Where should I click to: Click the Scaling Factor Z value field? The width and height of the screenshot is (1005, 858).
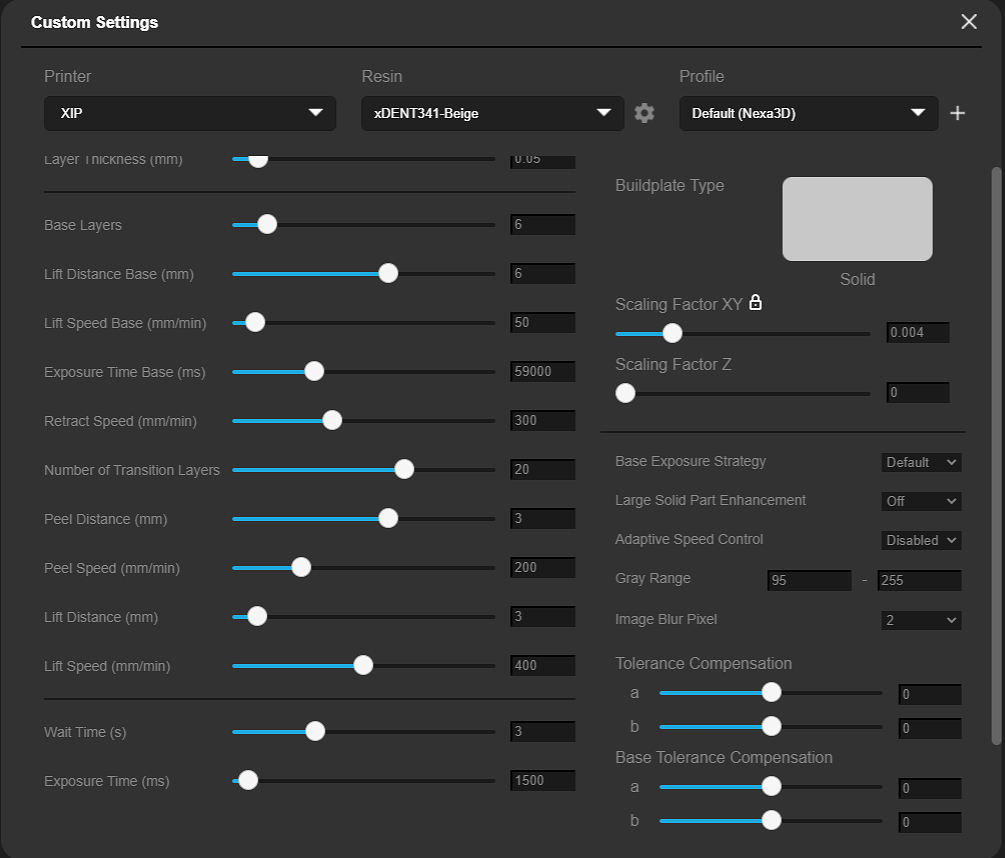(x=918, y=393)
